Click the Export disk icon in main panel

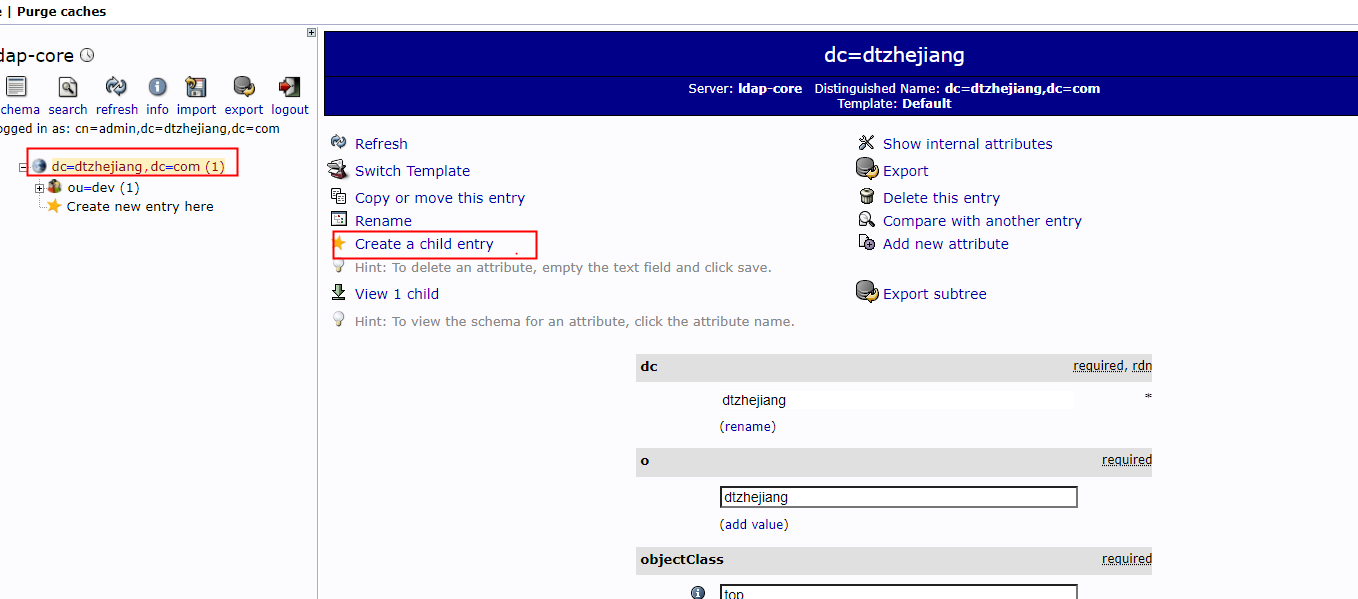click(x=866, y=169)
